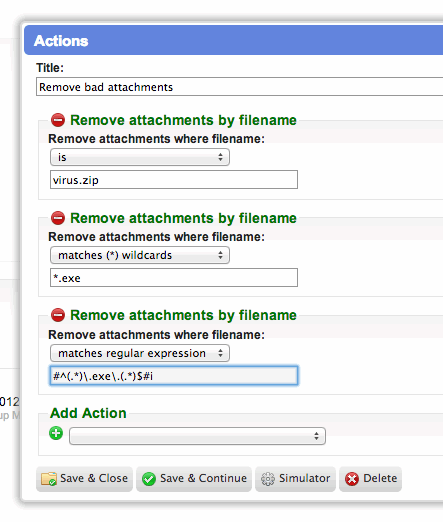The width and height of the screenshot is (443, 522).
Task: Click the green plus add action icon
Action: point(56,433)
